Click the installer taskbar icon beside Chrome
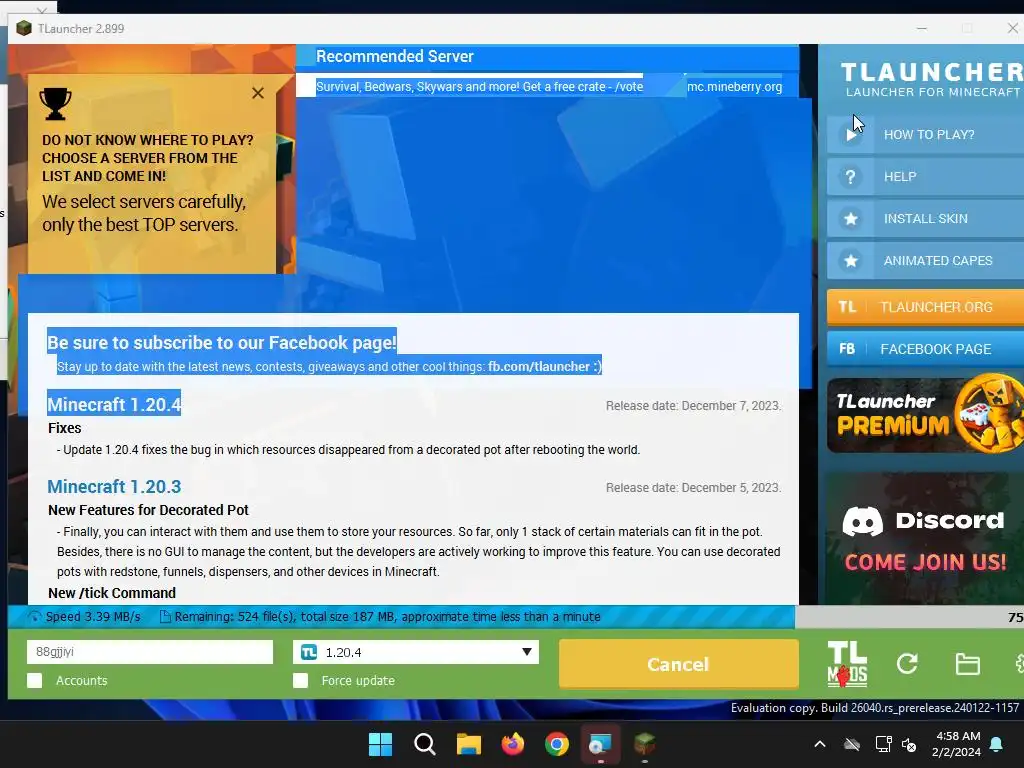 coord(600,744)
